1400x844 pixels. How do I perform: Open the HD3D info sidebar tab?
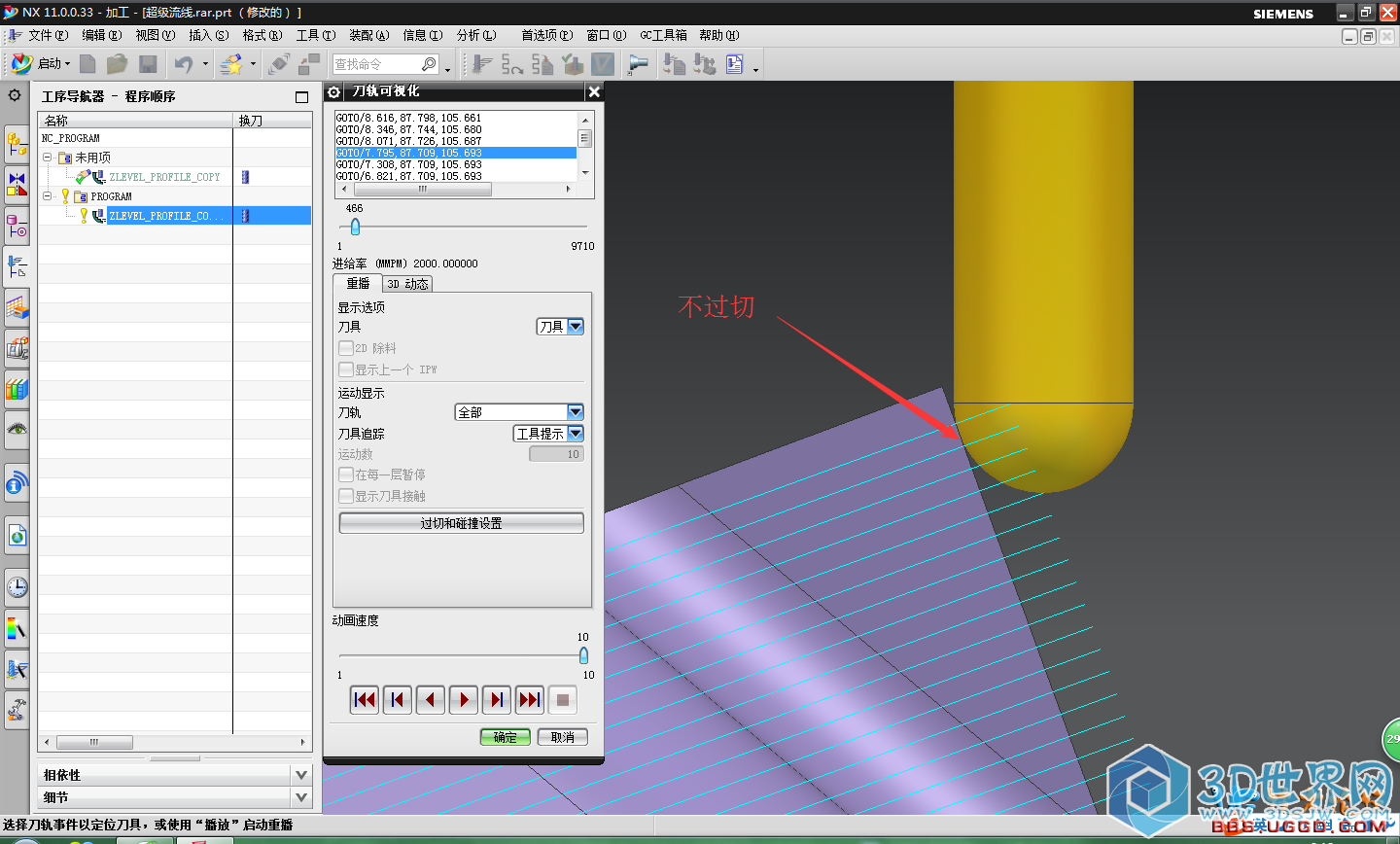tap(17, 483)
